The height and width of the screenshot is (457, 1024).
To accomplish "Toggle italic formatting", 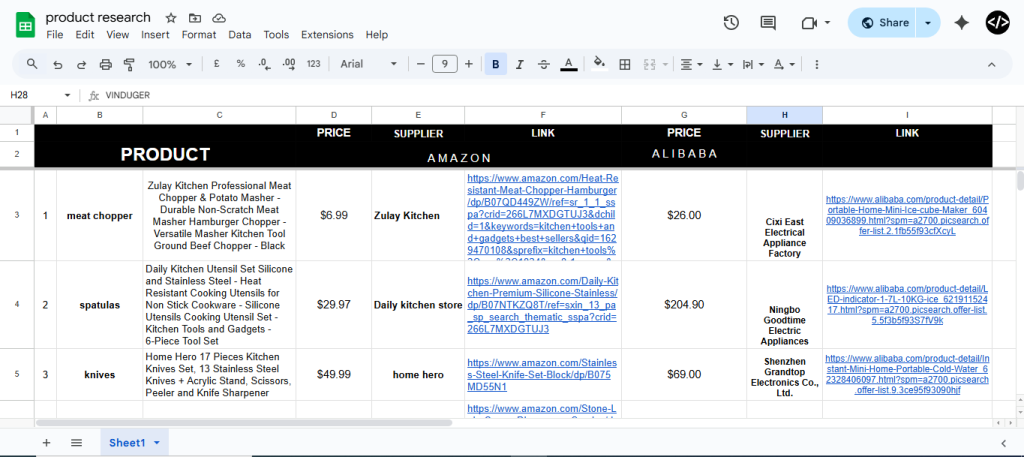I will pyautogui.click(x=520, y=64).
